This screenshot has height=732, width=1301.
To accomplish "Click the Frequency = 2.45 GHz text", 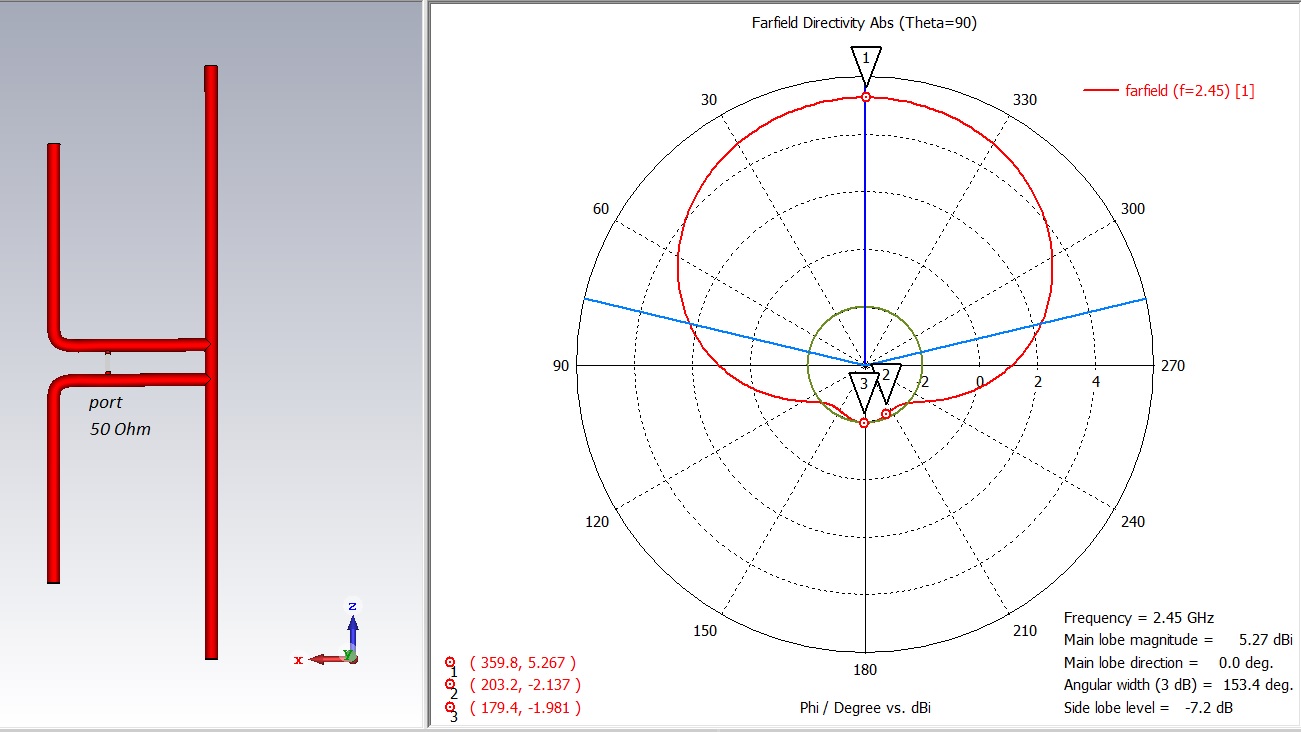I will tap(1139, 618).
